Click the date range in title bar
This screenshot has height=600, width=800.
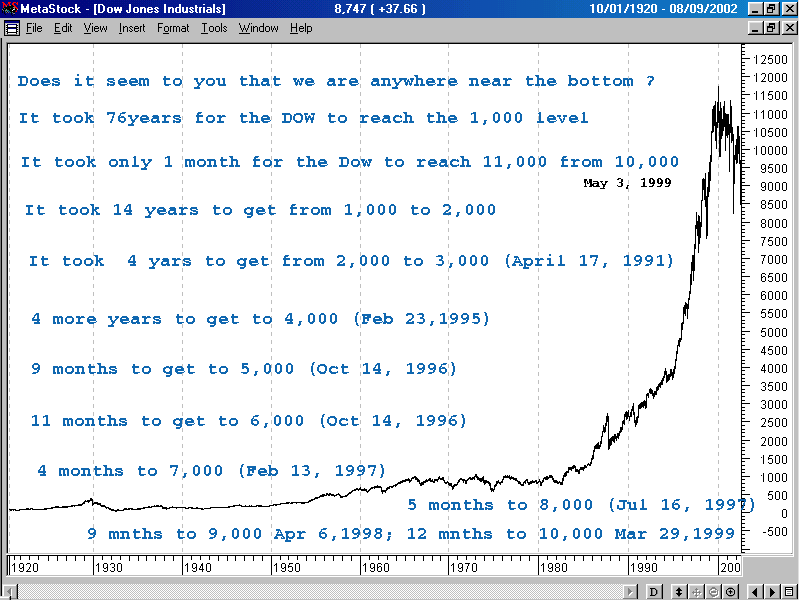coord(663,9)
